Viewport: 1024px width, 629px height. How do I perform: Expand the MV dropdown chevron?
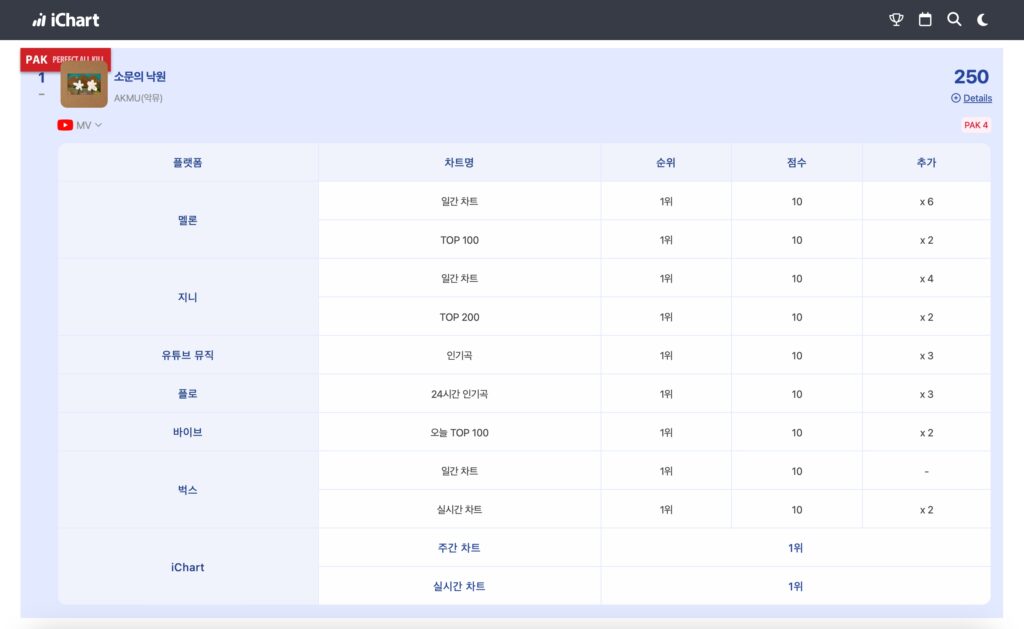99,125
